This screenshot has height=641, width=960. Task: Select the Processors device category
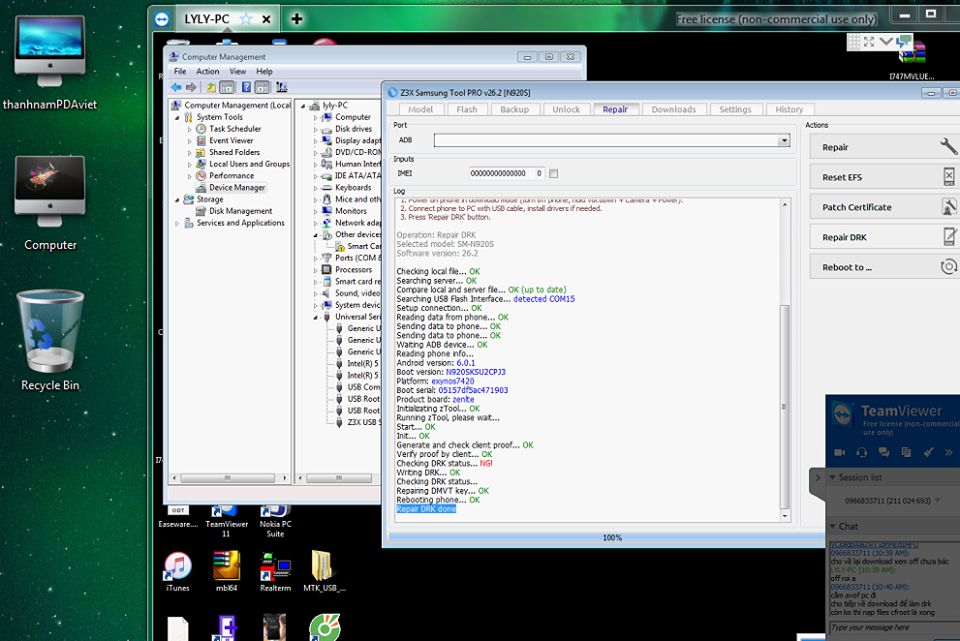pos(353,269)
